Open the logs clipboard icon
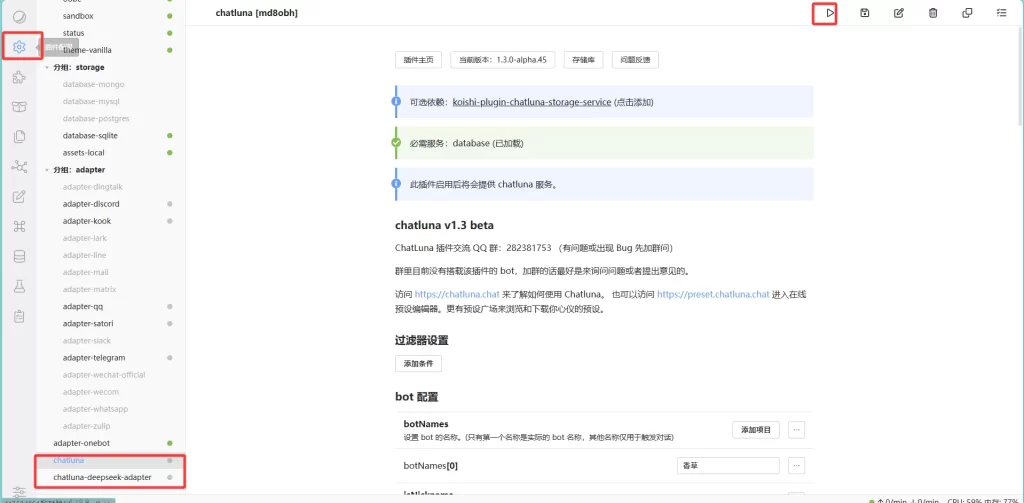 [x=19, y=316]
